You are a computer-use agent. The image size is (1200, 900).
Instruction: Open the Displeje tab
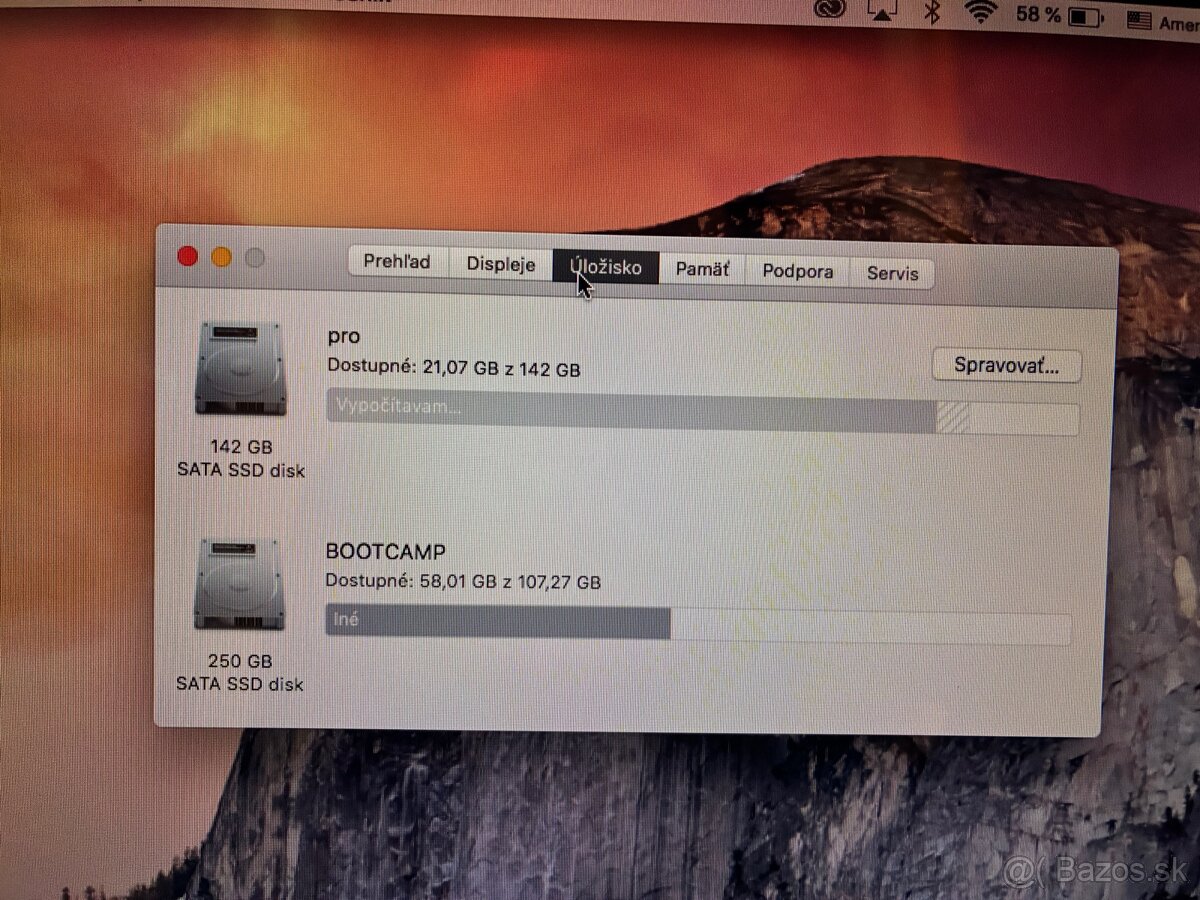tap(500, 264)
